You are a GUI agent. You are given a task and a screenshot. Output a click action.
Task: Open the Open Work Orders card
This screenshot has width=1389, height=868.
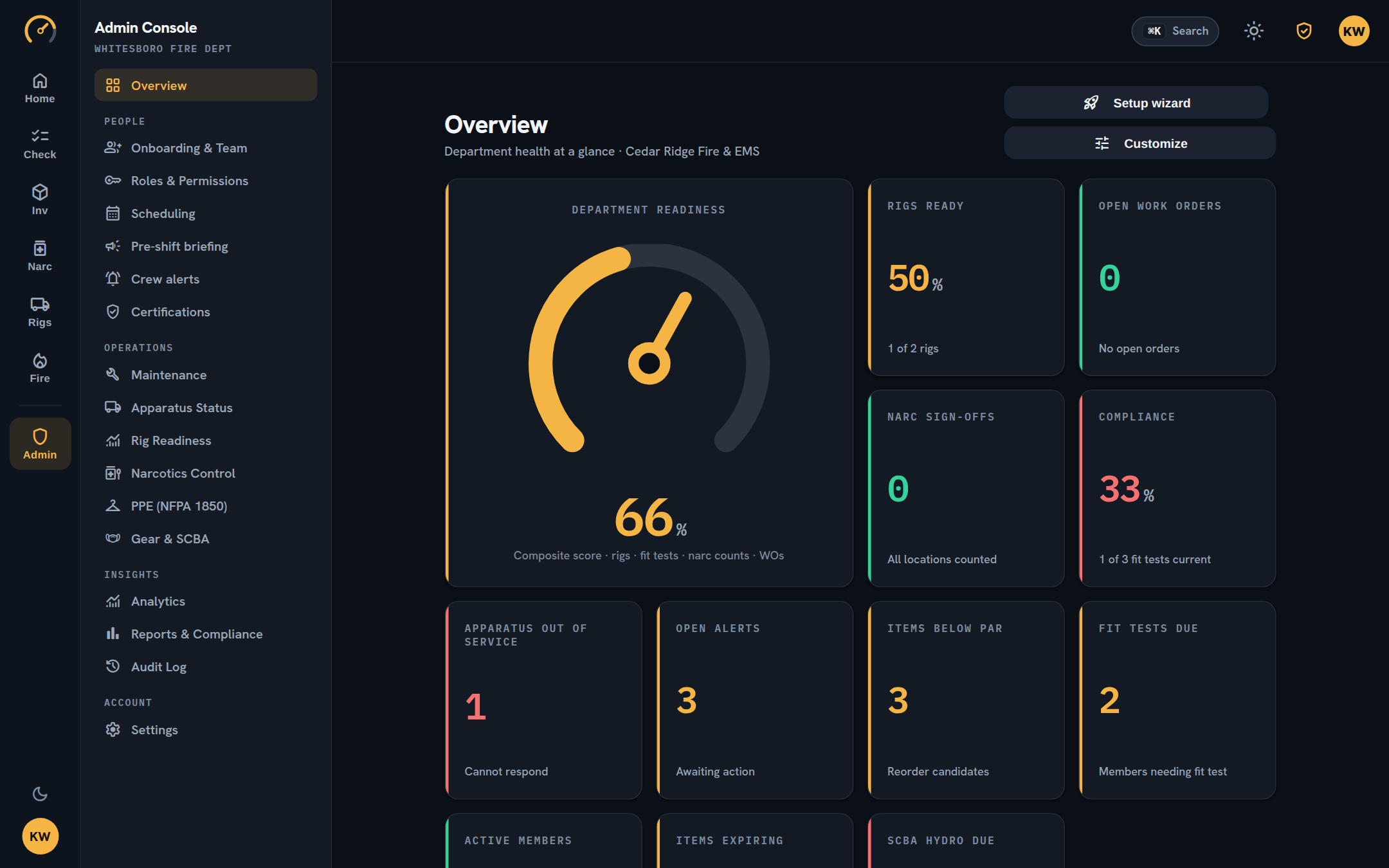pyautogui.click(x=1177, y=277)
